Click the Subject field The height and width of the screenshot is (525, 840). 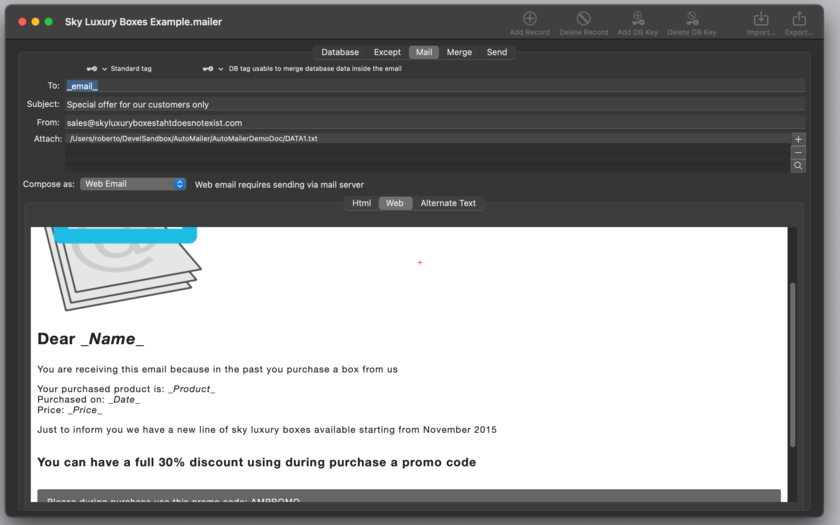435,104
